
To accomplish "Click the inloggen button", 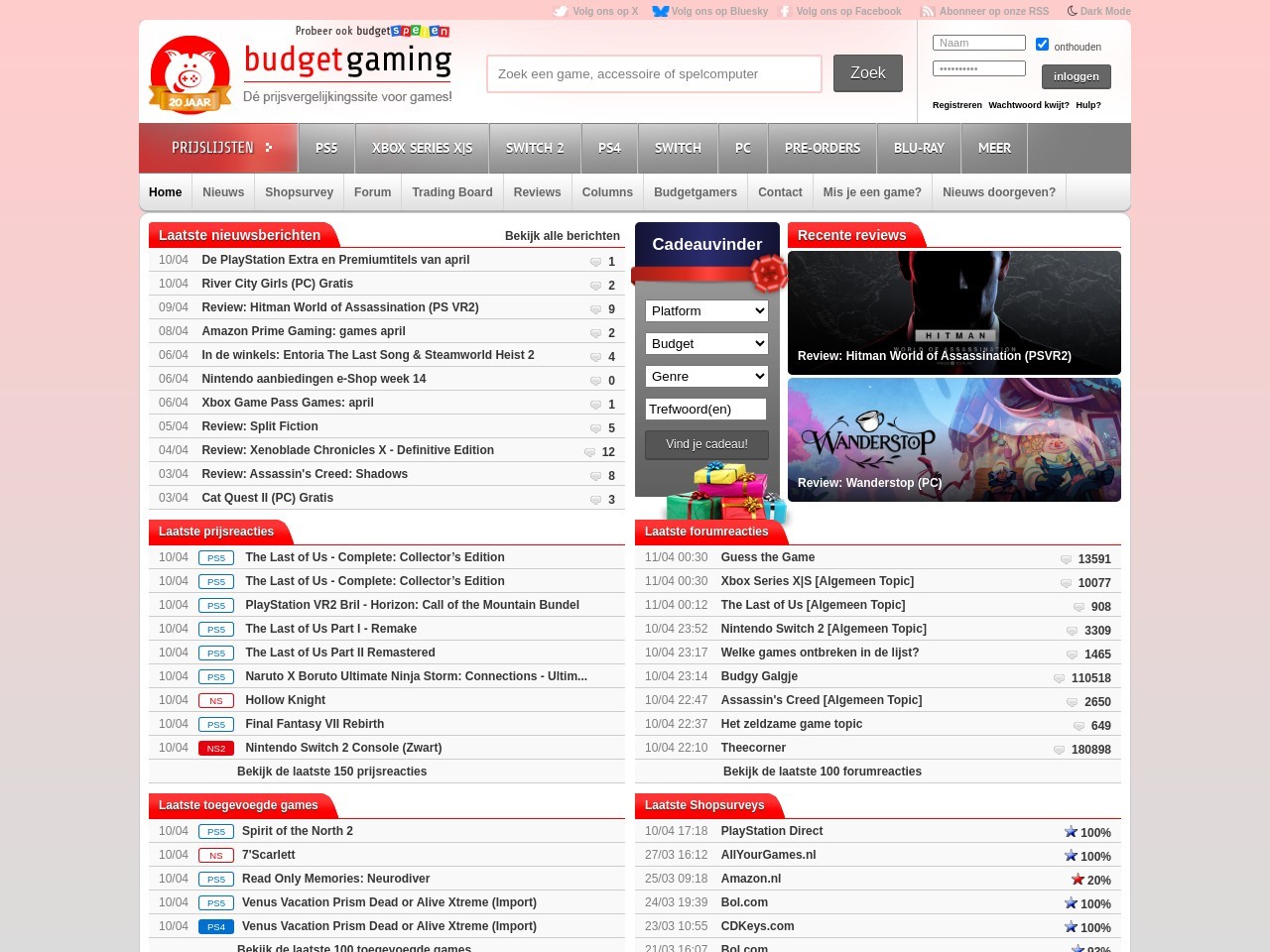I will pyautogui.click(x=1077, y=76).
